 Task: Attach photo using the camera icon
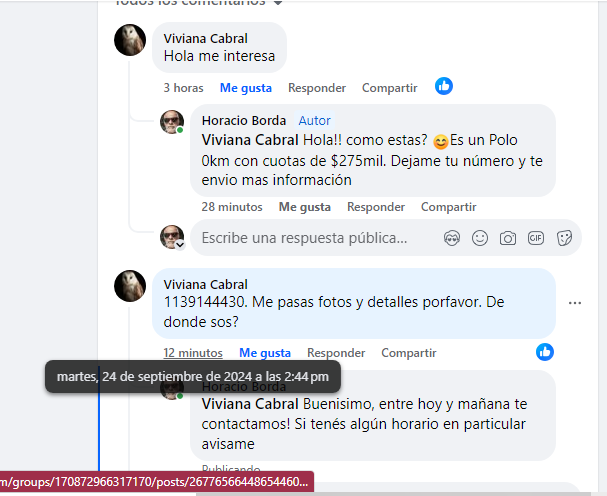(508, 238)
